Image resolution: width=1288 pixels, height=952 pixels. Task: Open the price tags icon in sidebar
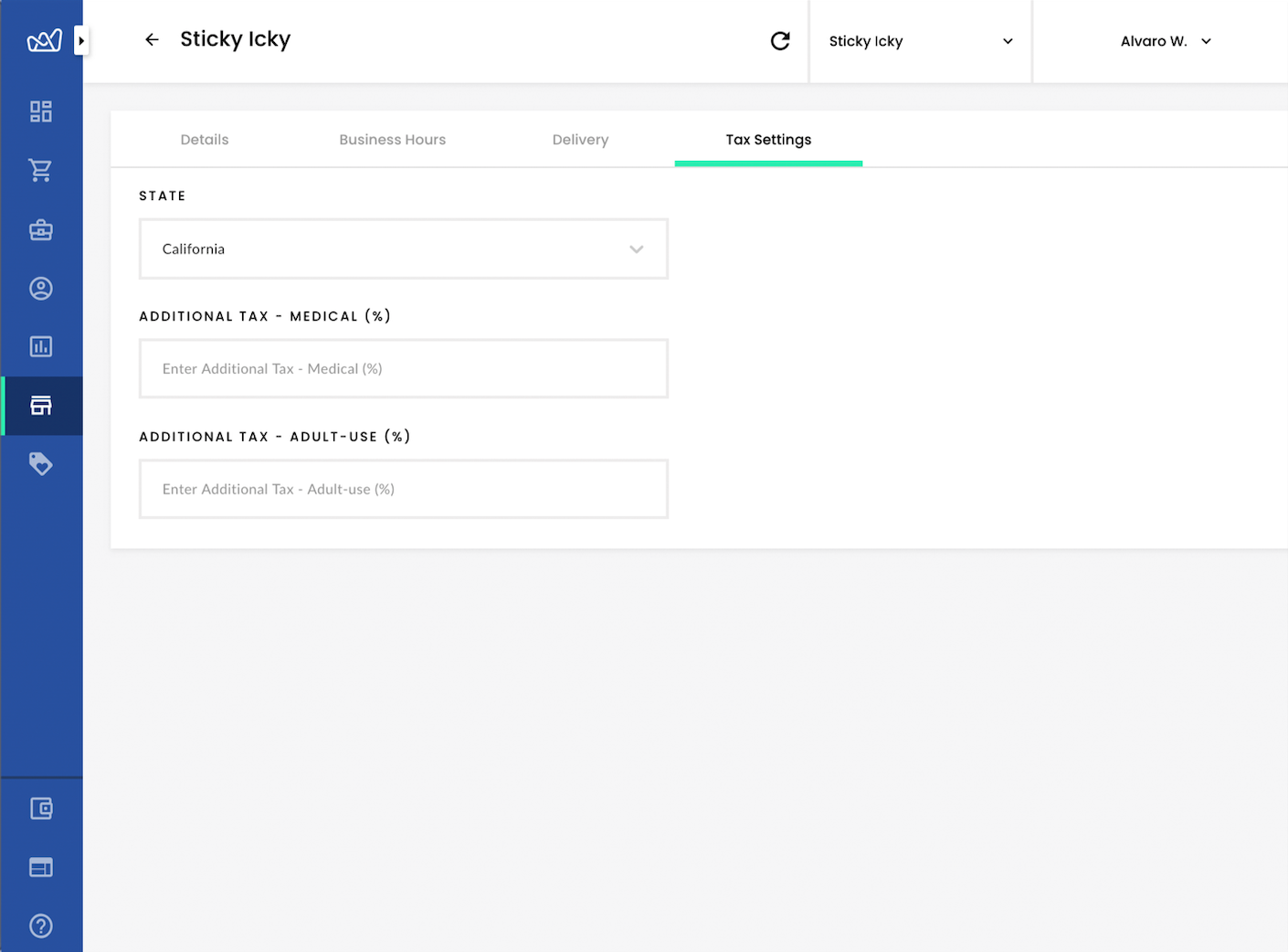point(41,464)
